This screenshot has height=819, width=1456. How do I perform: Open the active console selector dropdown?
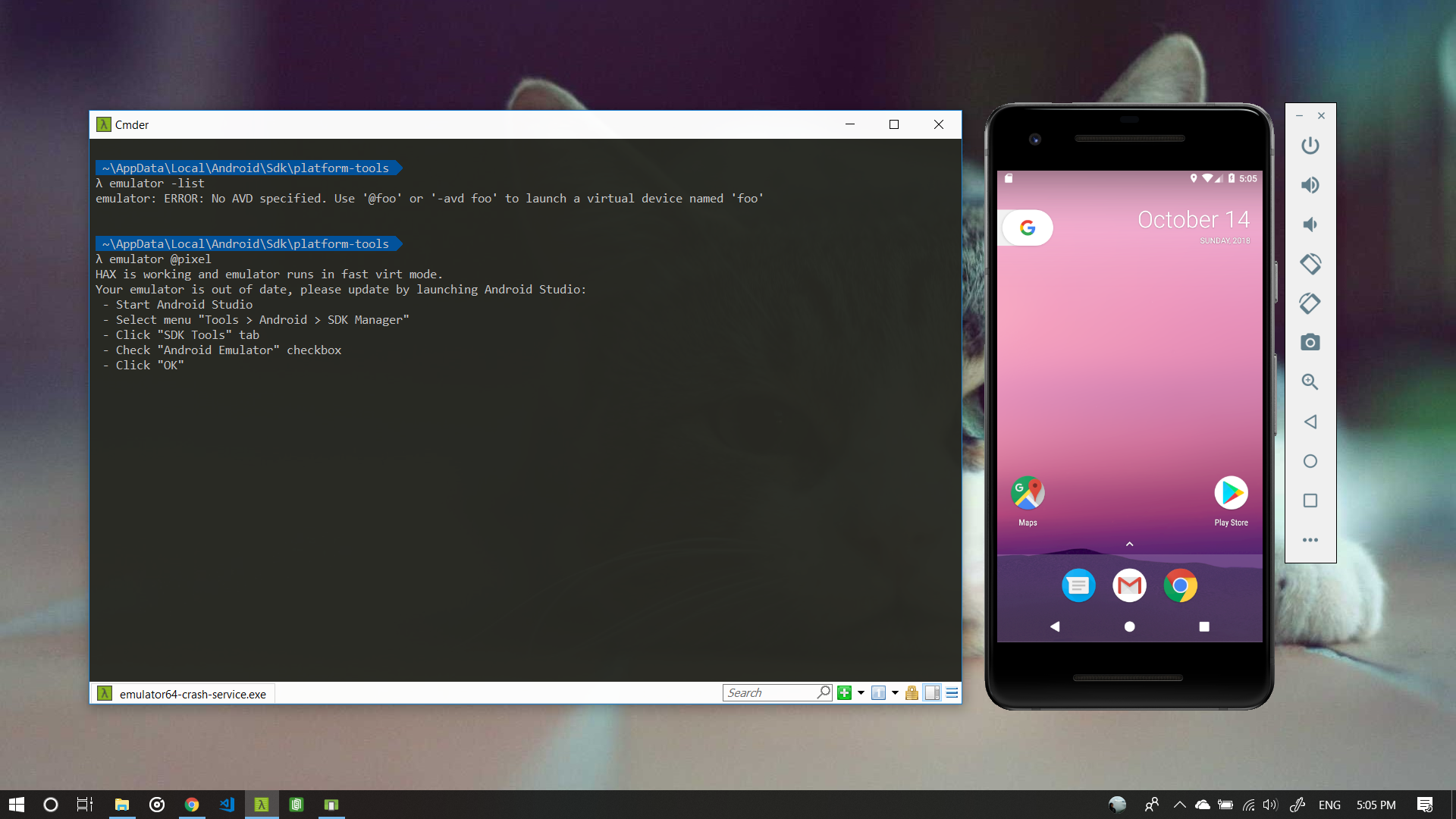point(894,692)
